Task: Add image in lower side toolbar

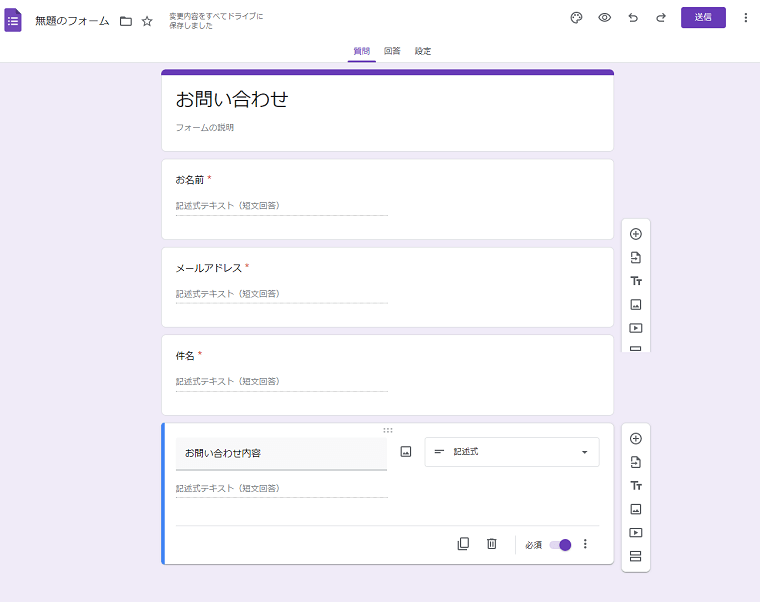Action: (x=636, y=509)
